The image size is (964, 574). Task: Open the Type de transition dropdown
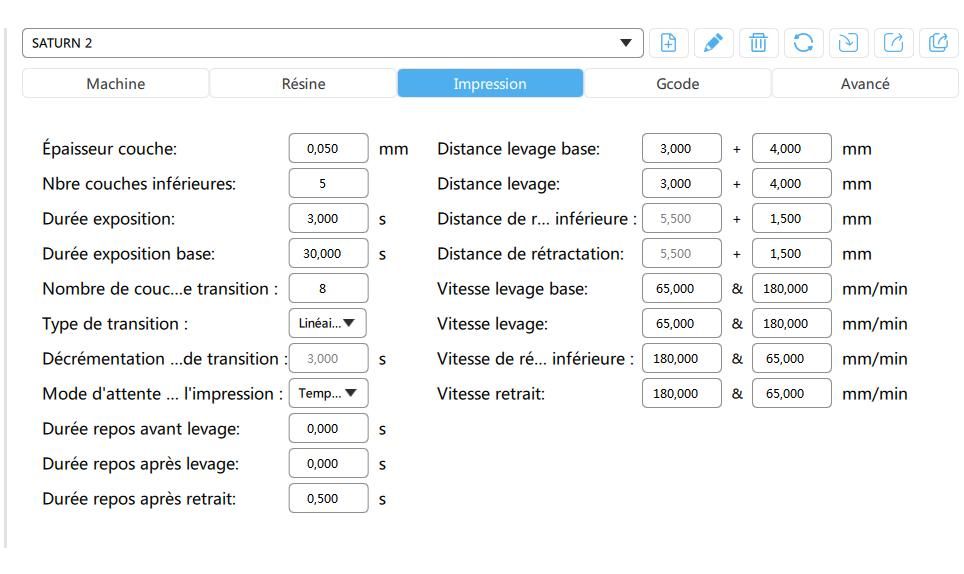coord(328,323)
